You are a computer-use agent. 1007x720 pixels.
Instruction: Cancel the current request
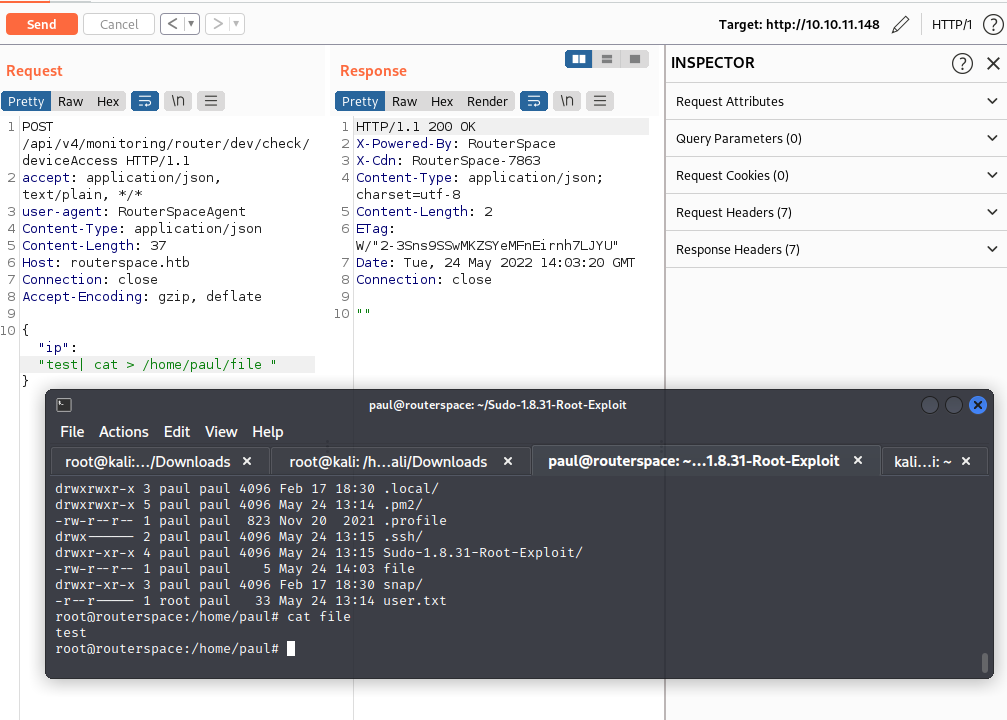(119, 24)
